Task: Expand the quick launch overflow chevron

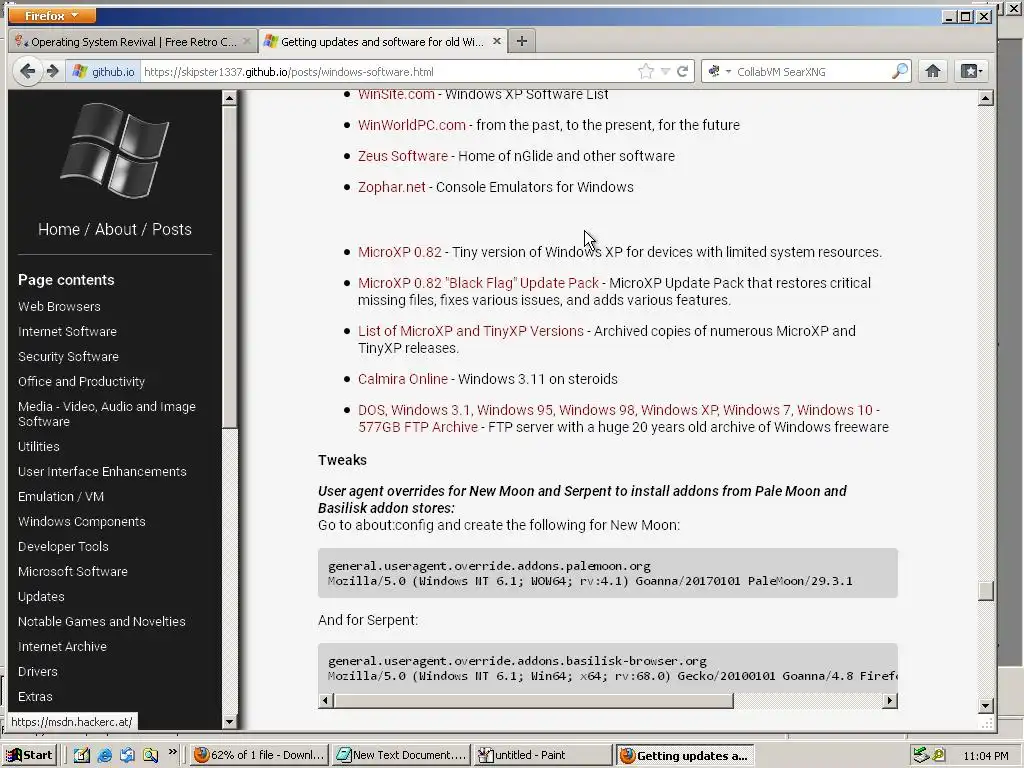Action: point(172,752)
